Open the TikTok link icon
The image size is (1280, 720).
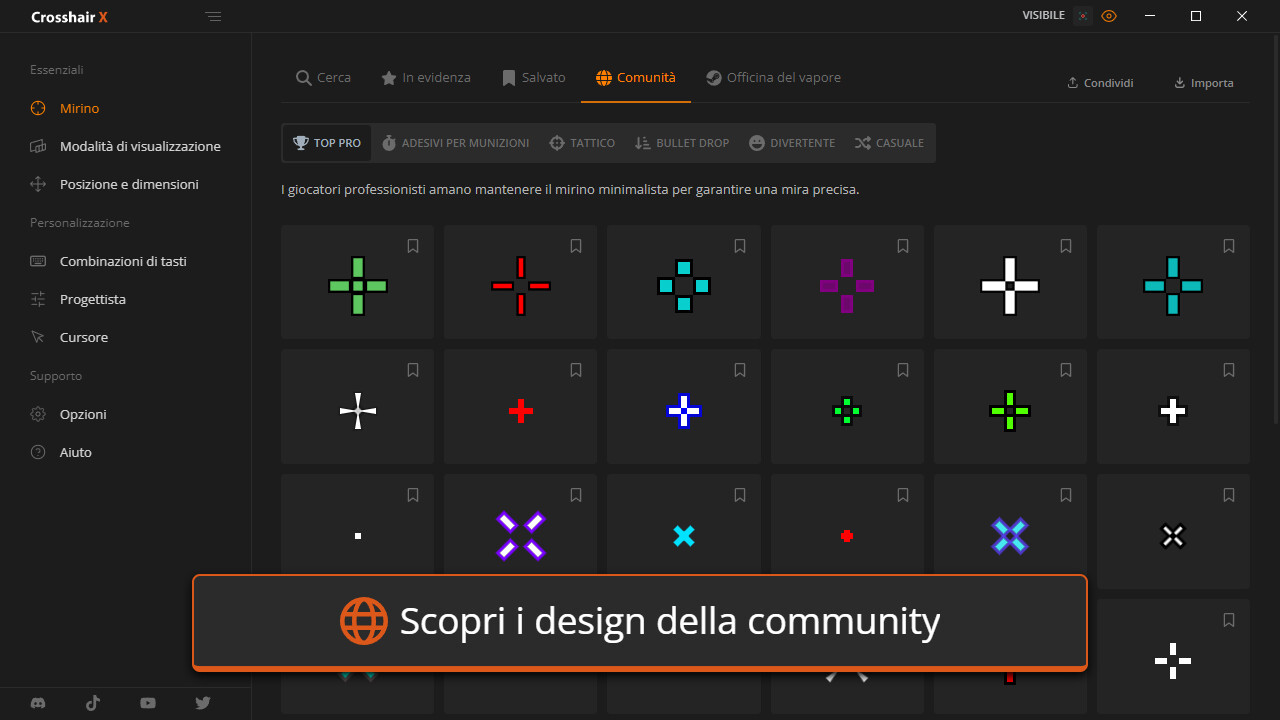[x=93, y=703]
